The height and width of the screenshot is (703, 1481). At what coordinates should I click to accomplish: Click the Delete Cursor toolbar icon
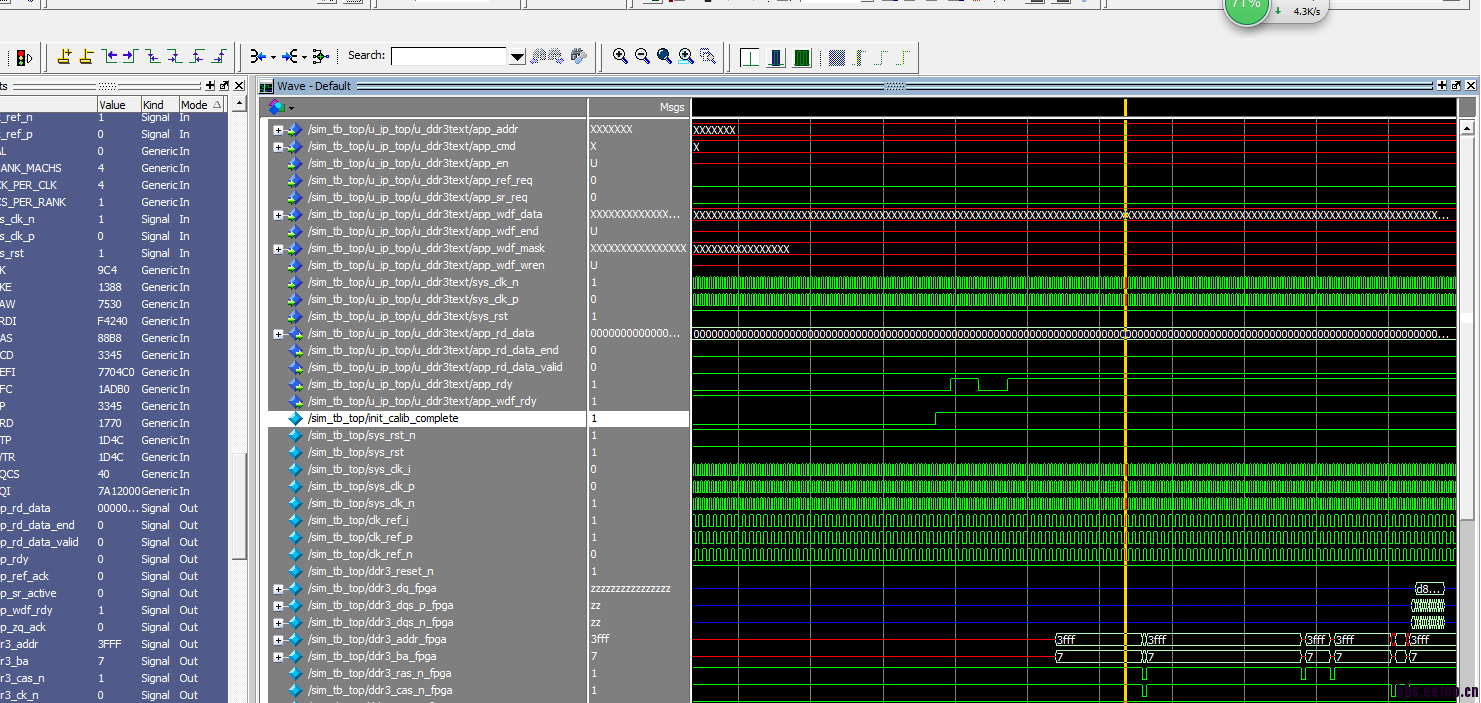click(x=86, y=57)
